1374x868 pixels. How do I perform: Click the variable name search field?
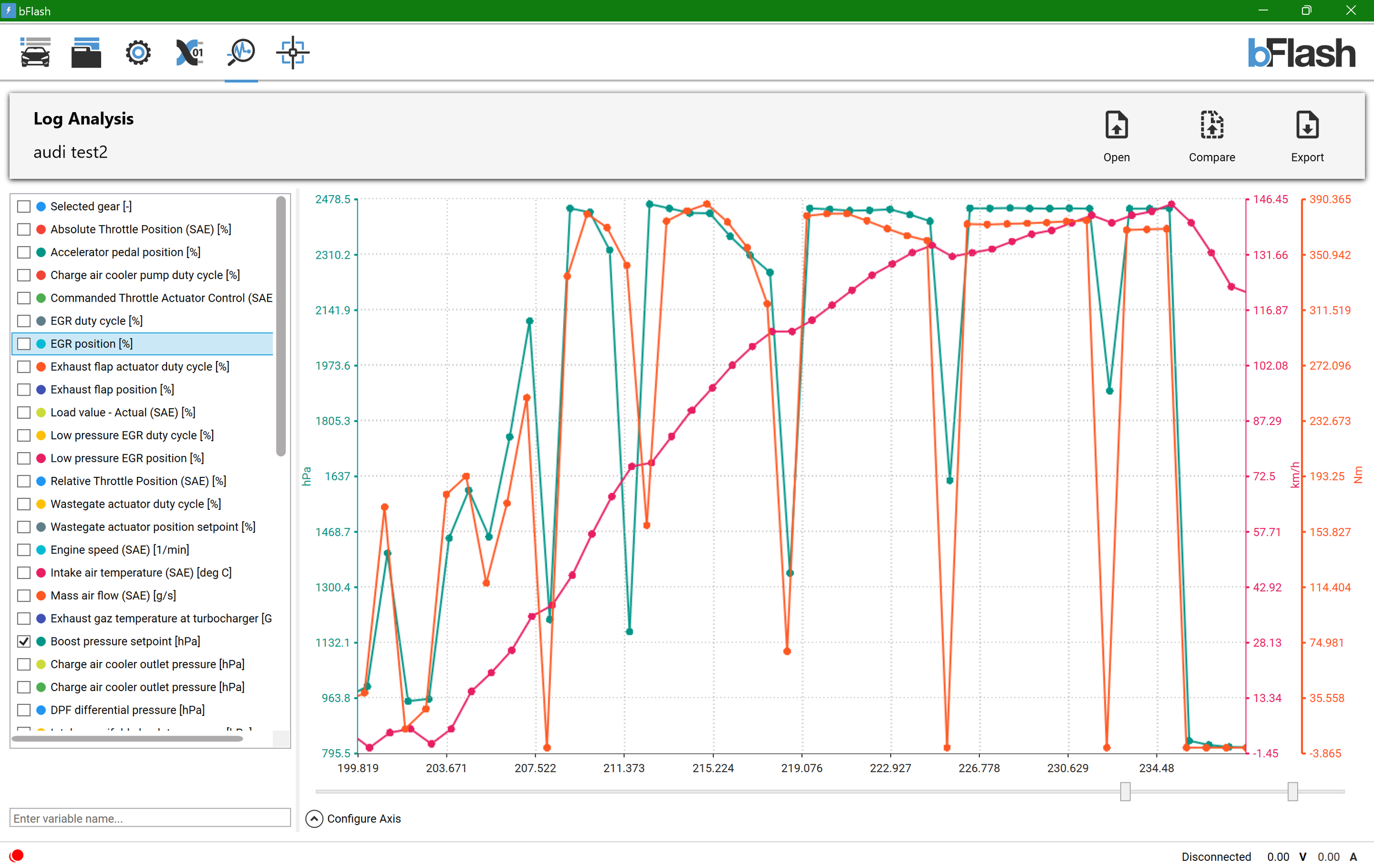click(150, 818)
